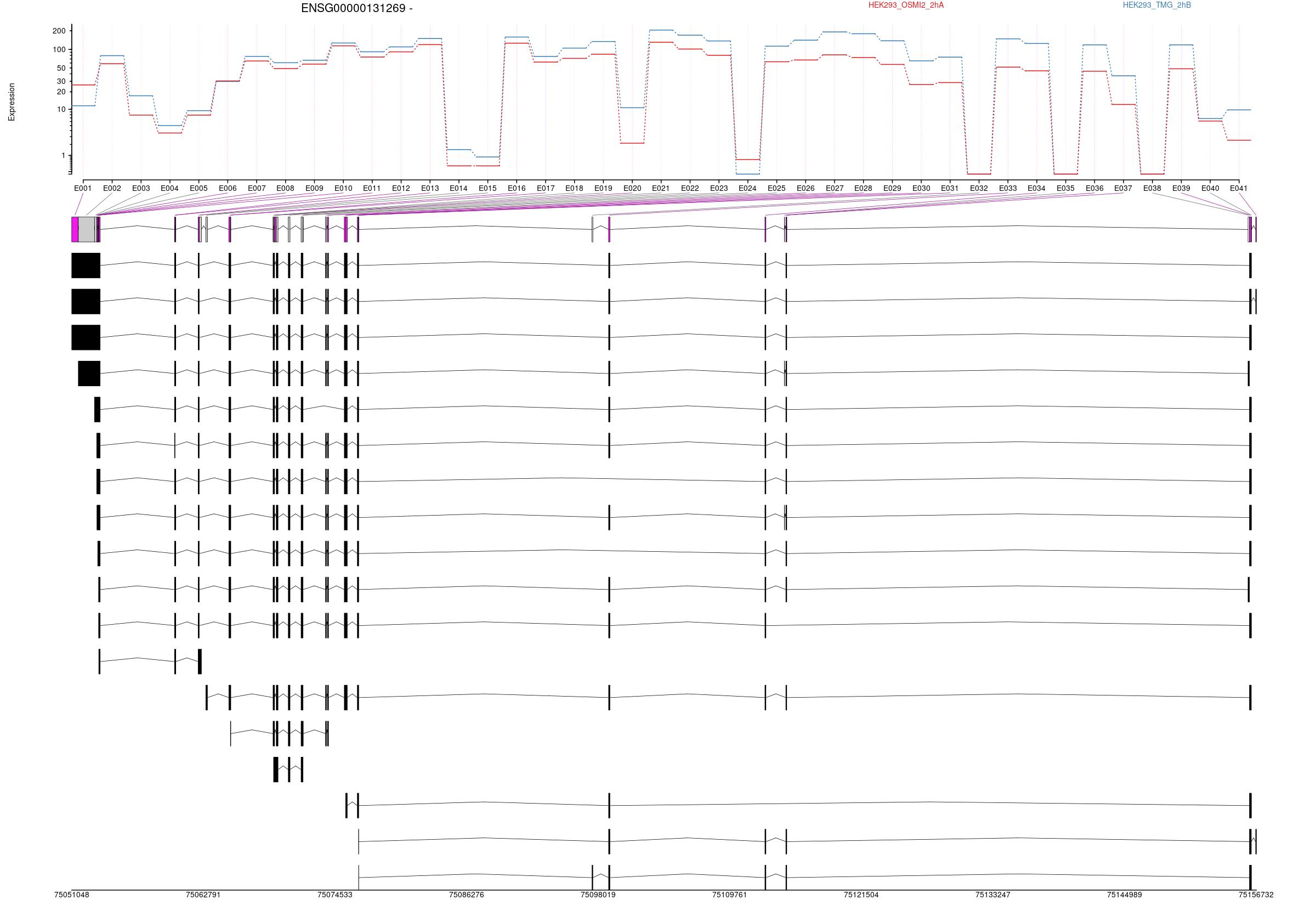This screenshot has height=905, width=1316.
Task: Click exon label E021
Action: pyautogui.click(x=661, y=188)
